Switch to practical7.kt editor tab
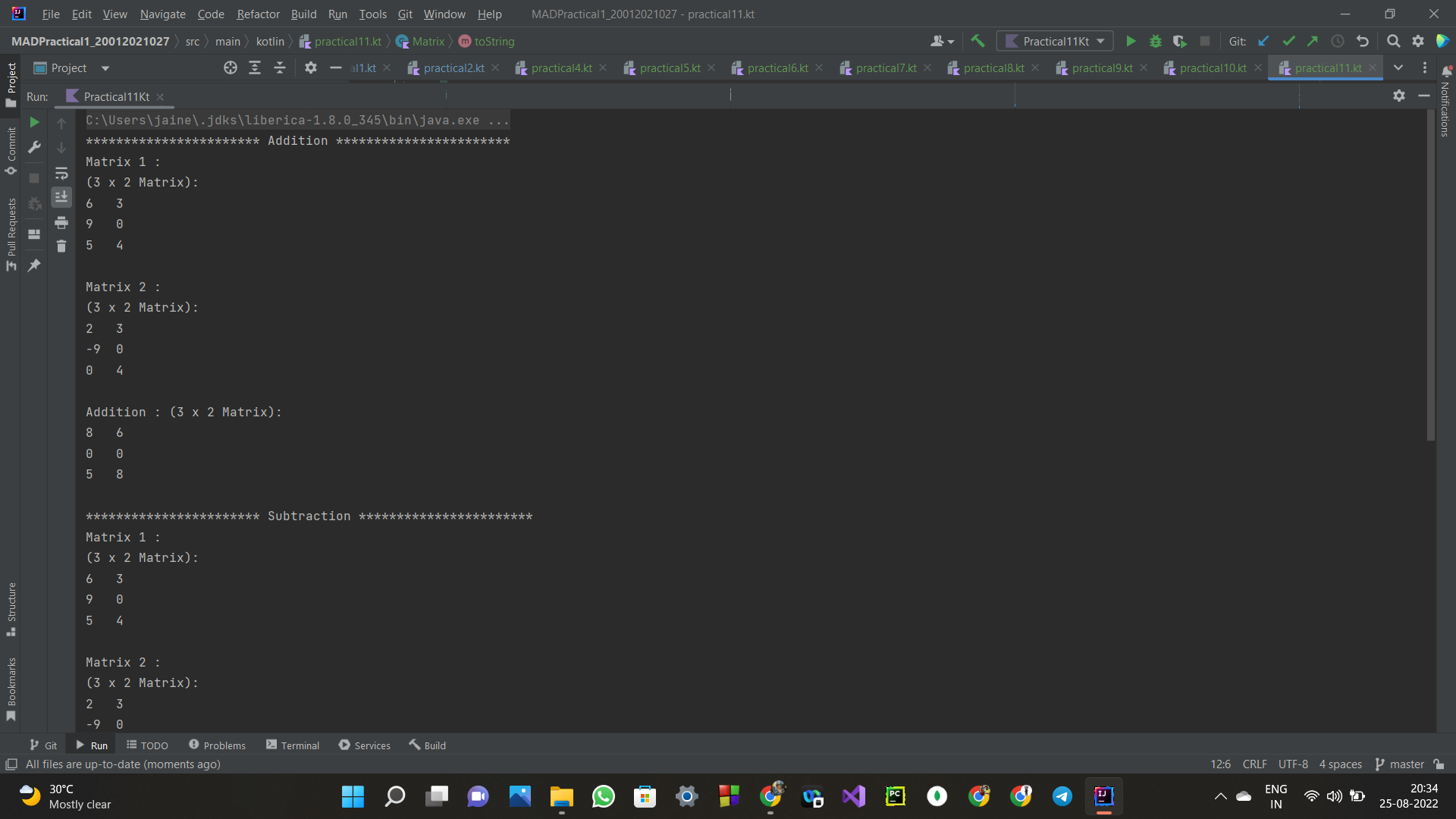This screenshot has height=819, width=1456. 886,68
